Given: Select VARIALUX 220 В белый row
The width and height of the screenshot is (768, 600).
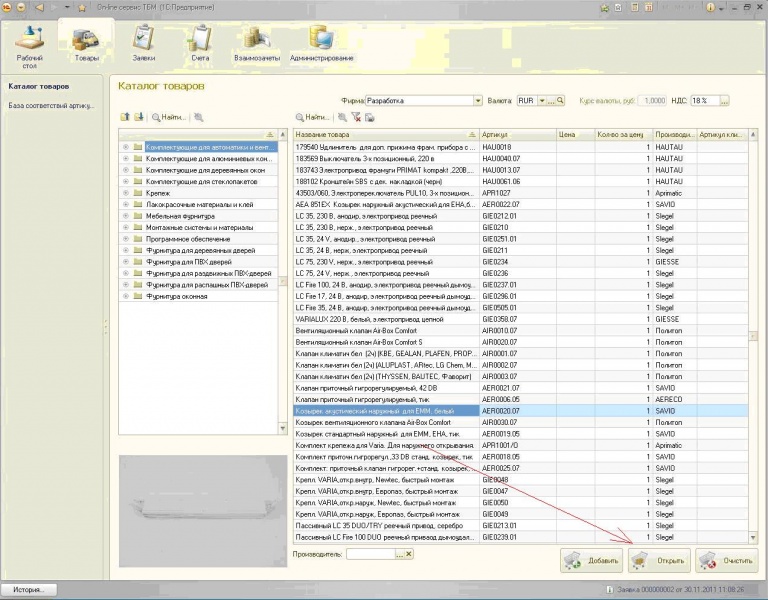Looking at the screenshot, I should pos(521,319).
